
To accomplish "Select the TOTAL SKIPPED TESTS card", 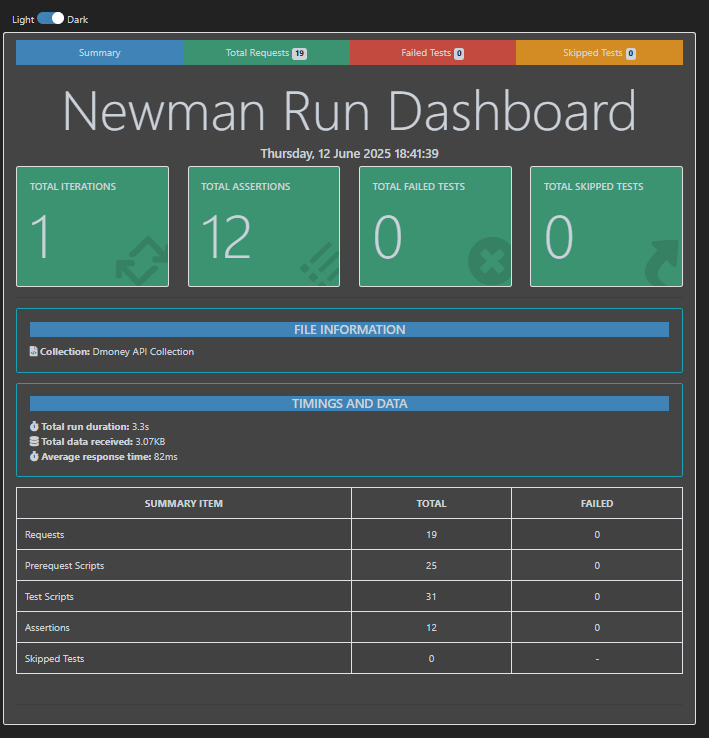I will [606, 226].
